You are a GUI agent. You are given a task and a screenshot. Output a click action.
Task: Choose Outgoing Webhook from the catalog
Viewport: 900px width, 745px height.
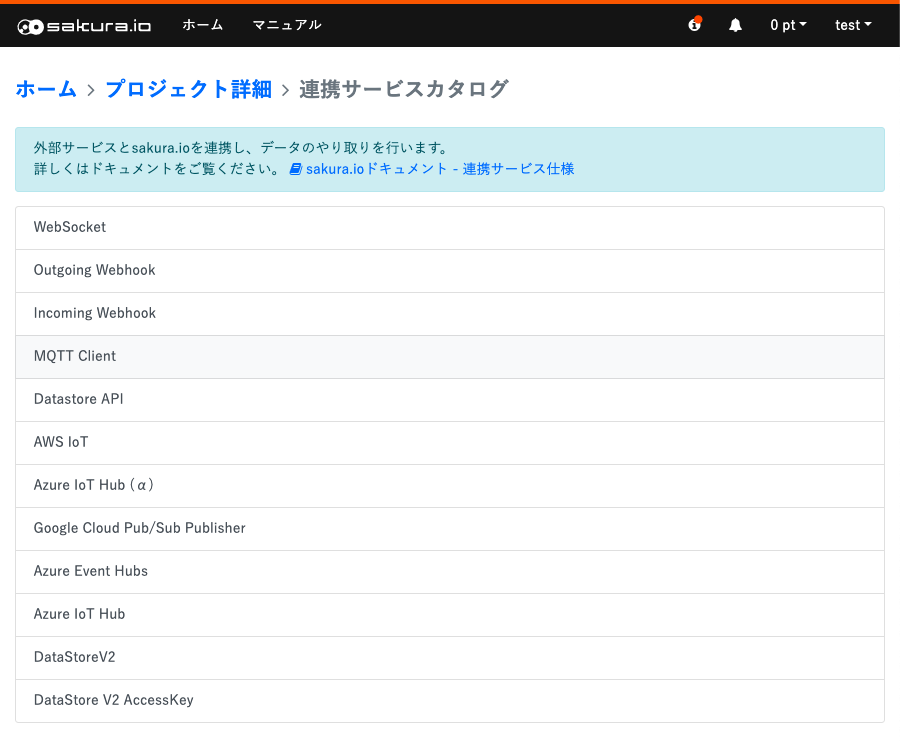[x=450, y=271]
